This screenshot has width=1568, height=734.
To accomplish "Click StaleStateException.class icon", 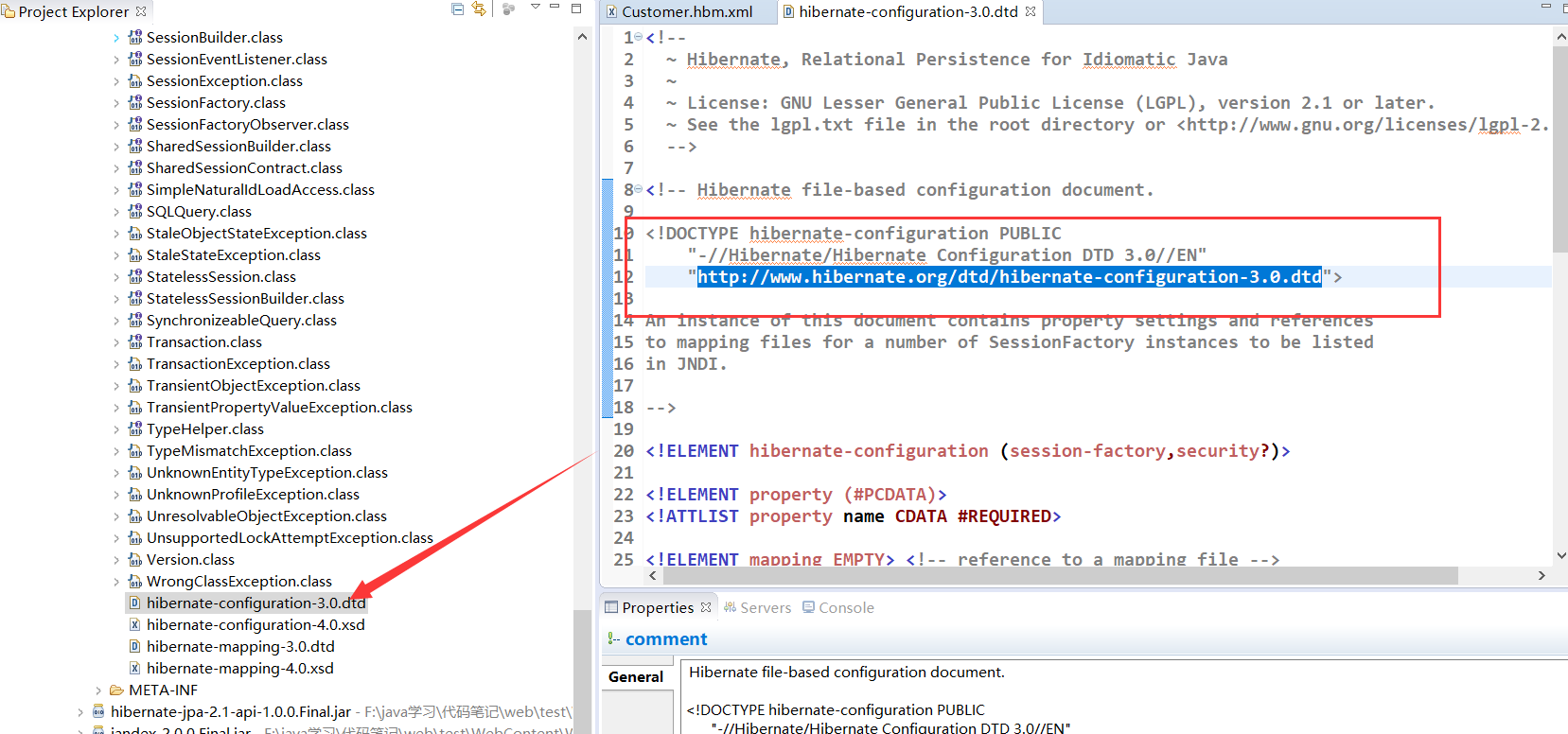I will coord(135,254).
